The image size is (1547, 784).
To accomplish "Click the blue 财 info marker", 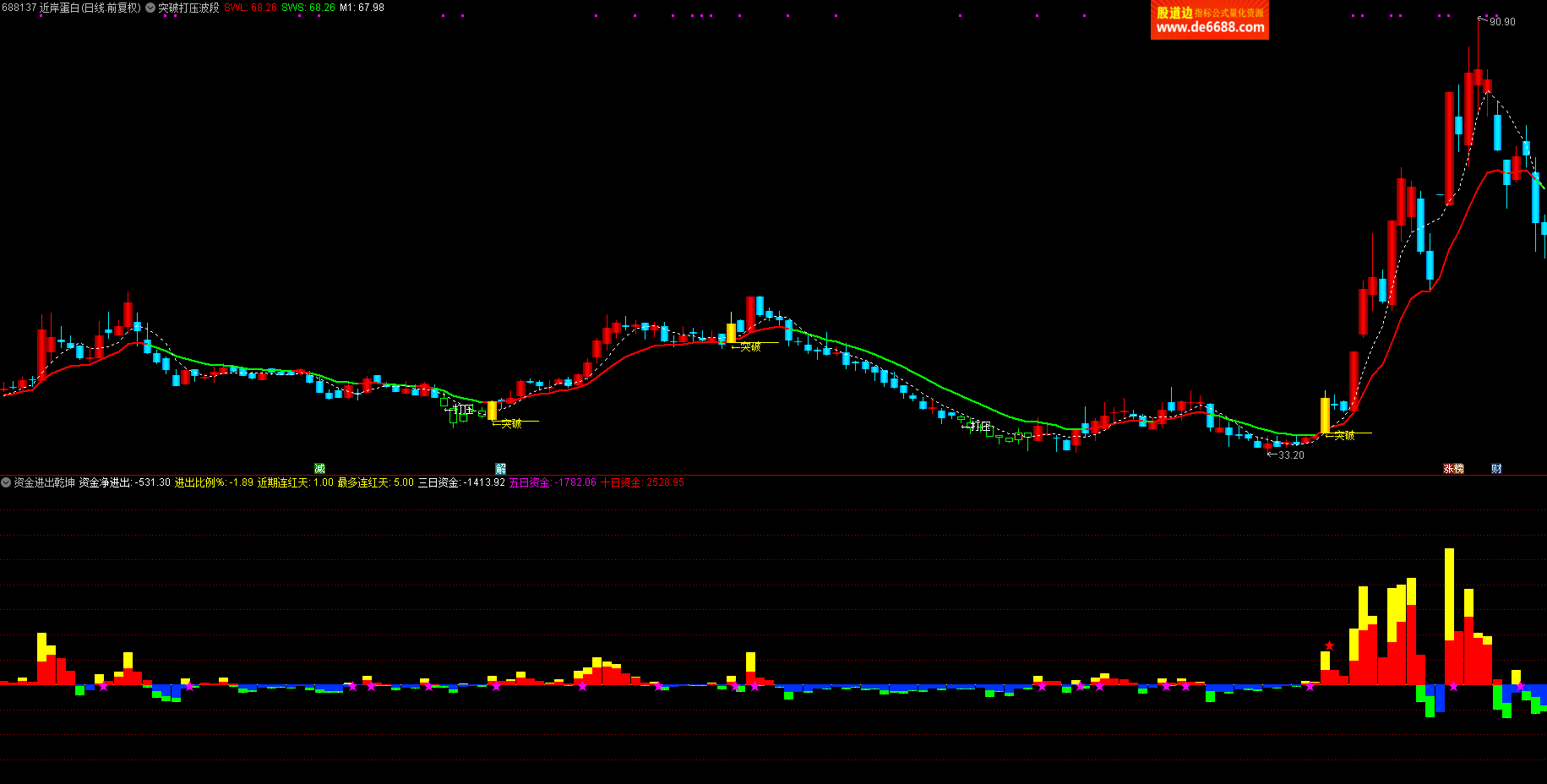I will [x=1496, y=468].
